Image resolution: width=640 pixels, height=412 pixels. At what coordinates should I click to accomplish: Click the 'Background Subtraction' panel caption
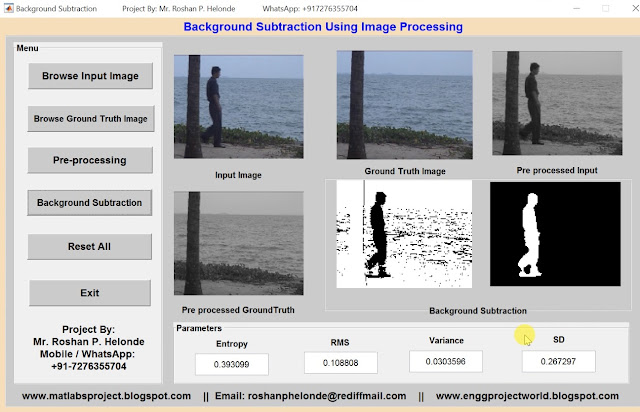click(478, 311)
